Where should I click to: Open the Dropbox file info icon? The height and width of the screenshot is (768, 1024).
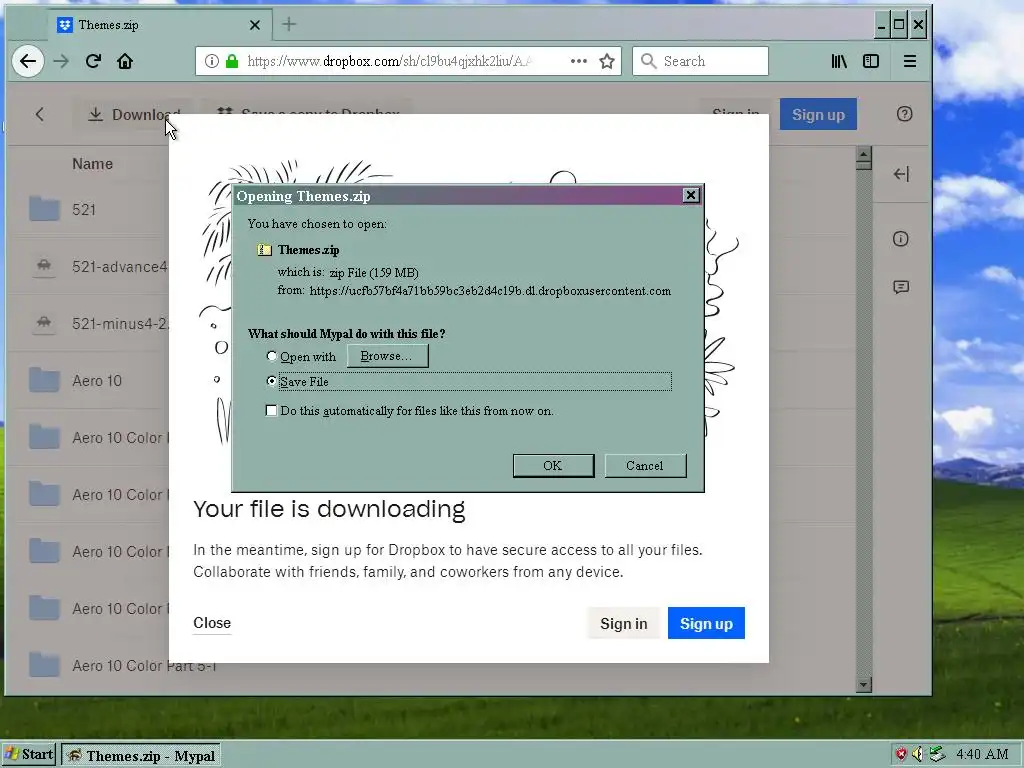coord(901,239)
